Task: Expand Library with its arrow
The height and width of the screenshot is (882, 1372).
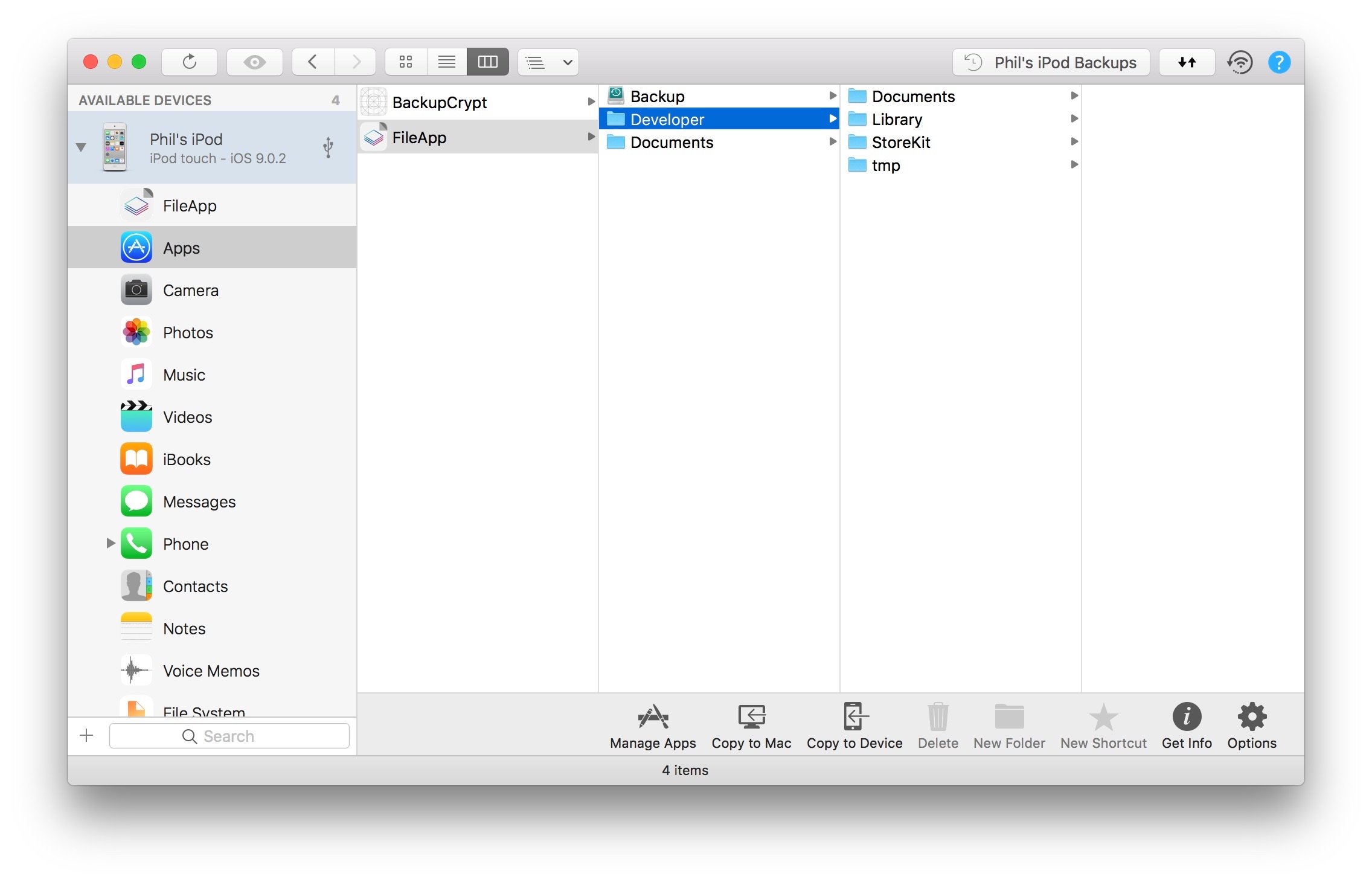Action: 1074,118
